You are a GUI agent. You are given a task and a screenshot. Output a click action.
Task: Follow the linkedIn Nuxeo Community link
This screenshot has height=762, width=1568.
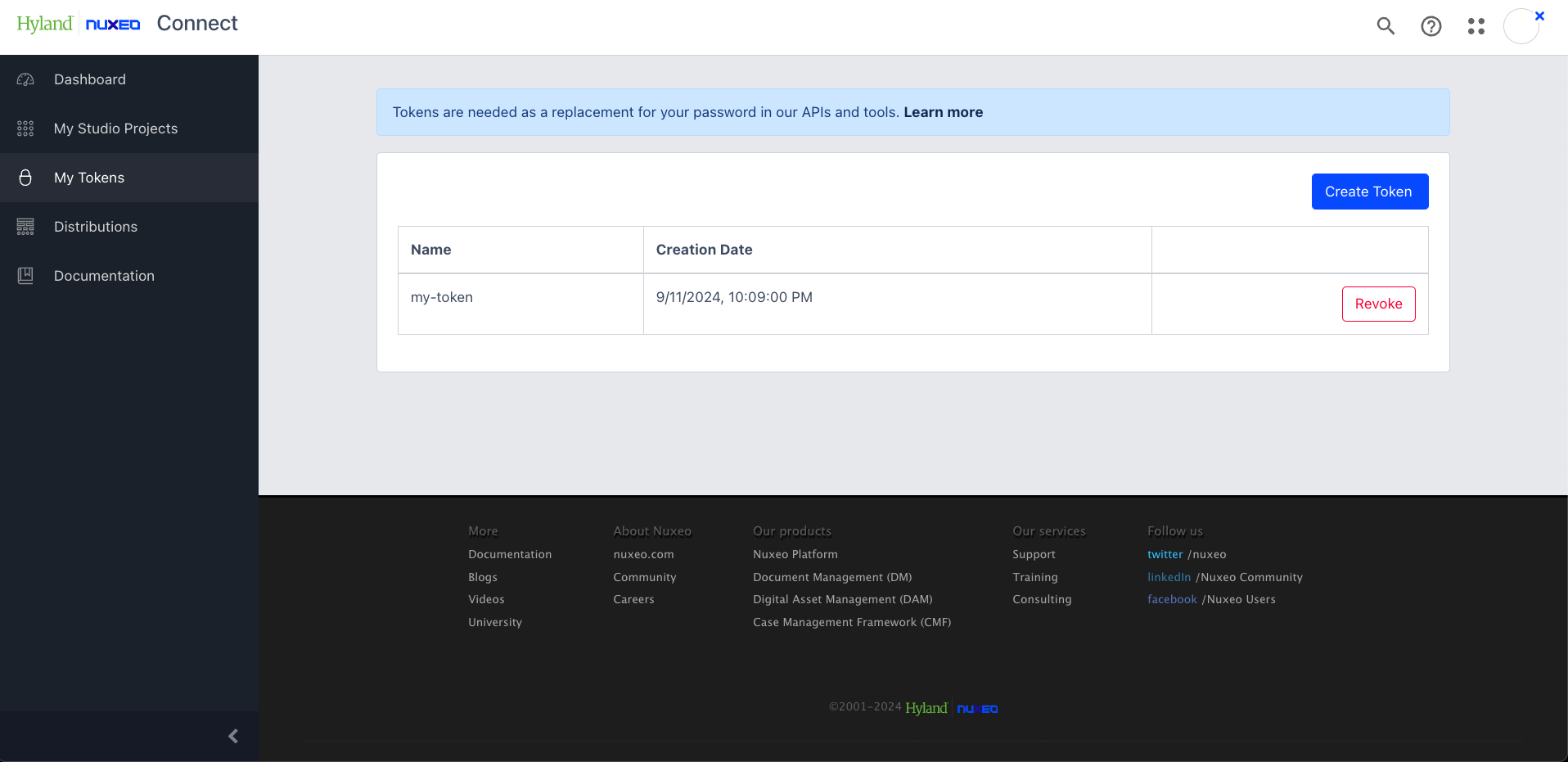click(1225, 577)
